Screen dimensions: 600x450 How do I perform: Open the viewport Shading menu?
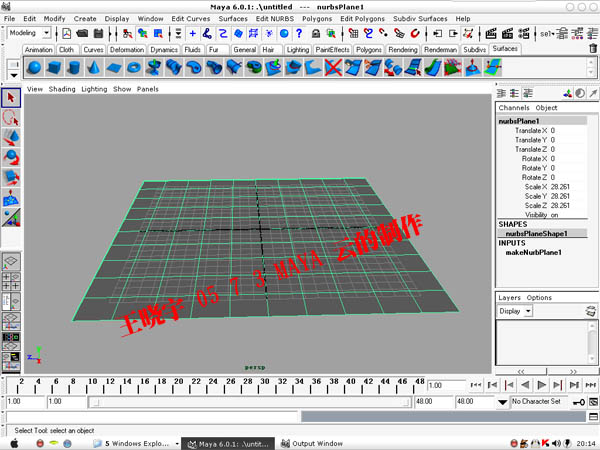click(62, 89)
